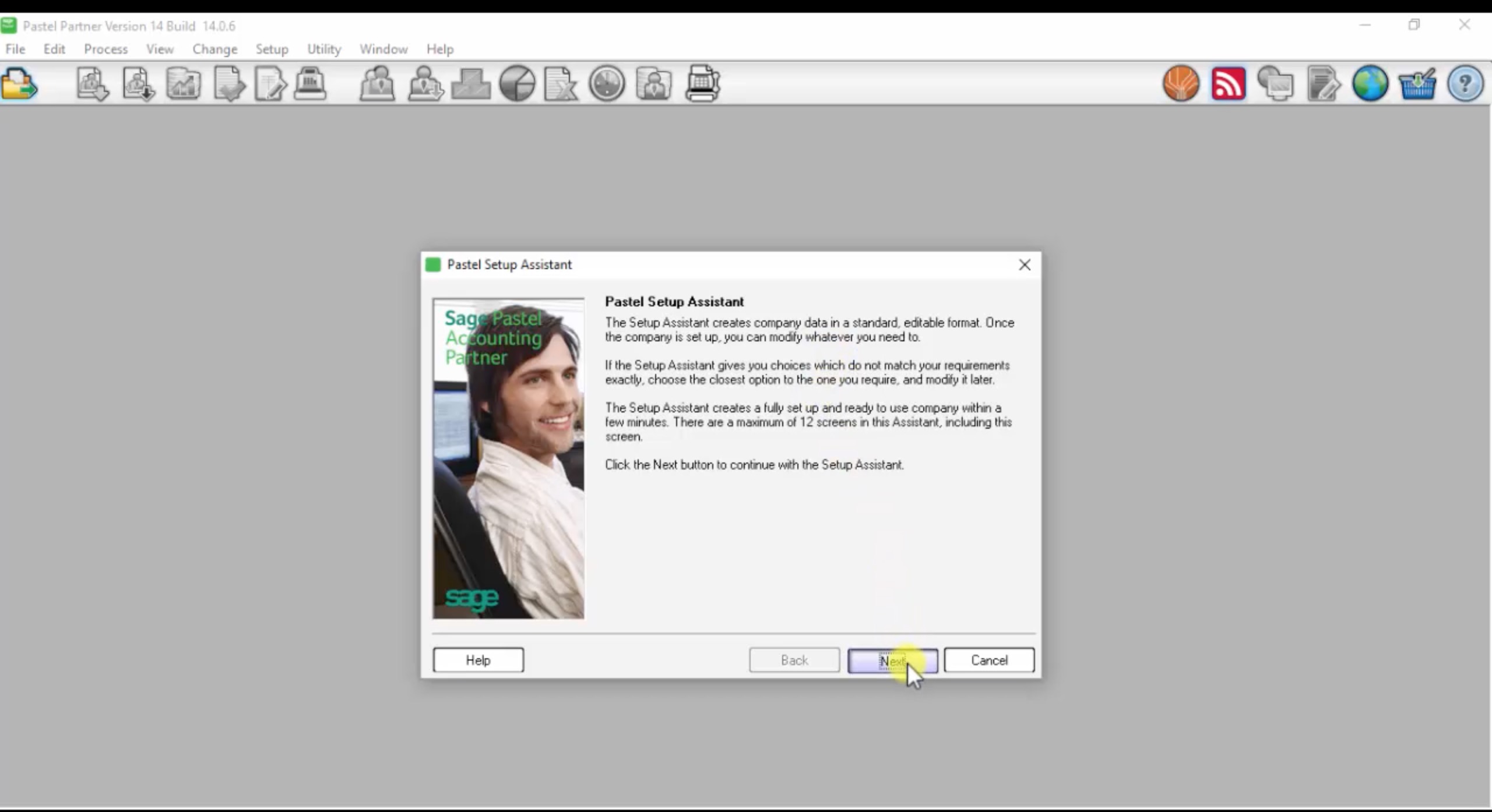Click the cash register toolbar icon

pyautogui.click(x=310, y=84)
